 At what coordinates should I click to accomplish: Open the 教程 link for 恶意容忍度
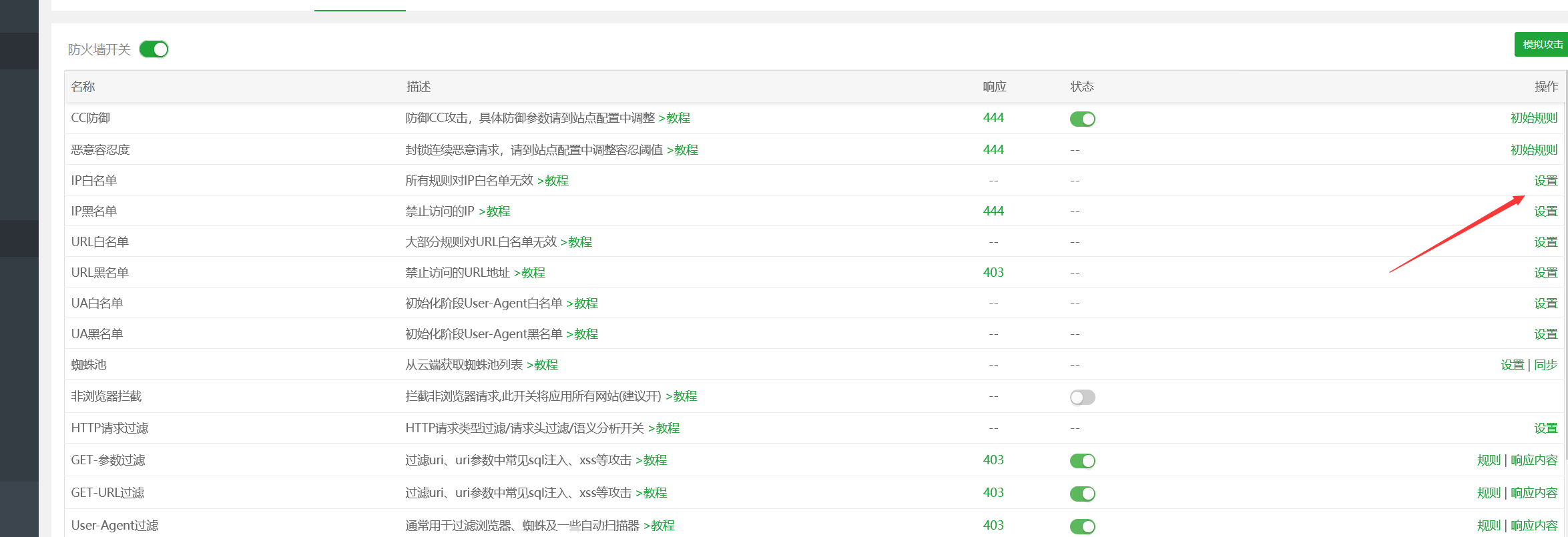683,150
